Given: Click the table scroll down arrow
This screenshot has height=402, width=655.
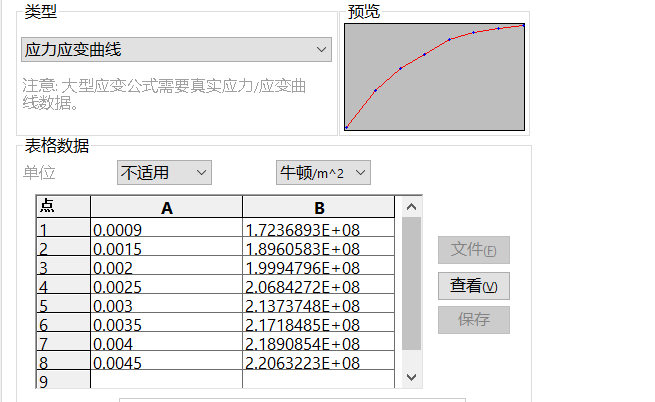Looking at the screenshot, I should pos(411,377).
